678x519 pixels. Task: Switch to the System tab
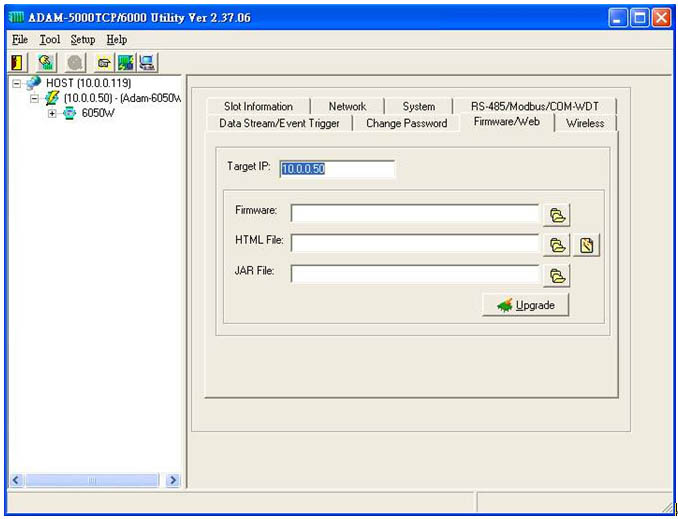coord(419,106)
